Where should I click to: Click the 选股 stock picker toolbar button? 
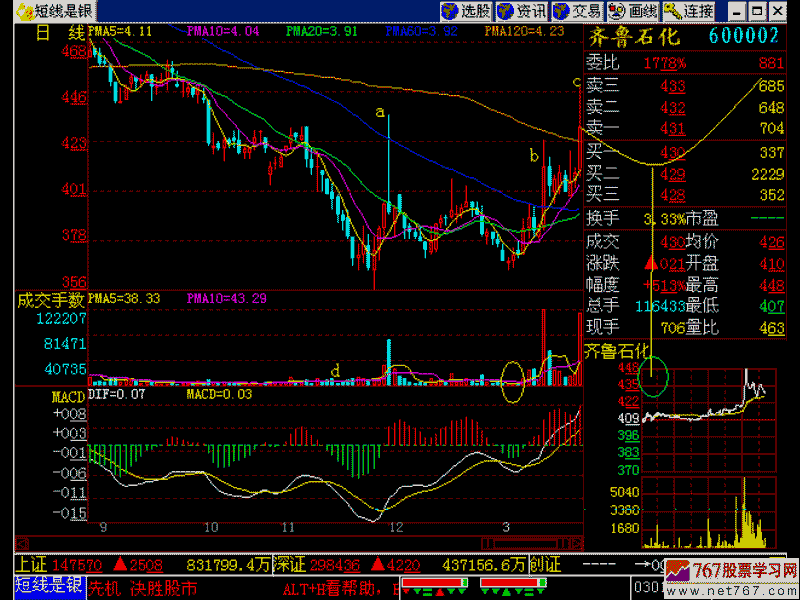coord(467,11)
